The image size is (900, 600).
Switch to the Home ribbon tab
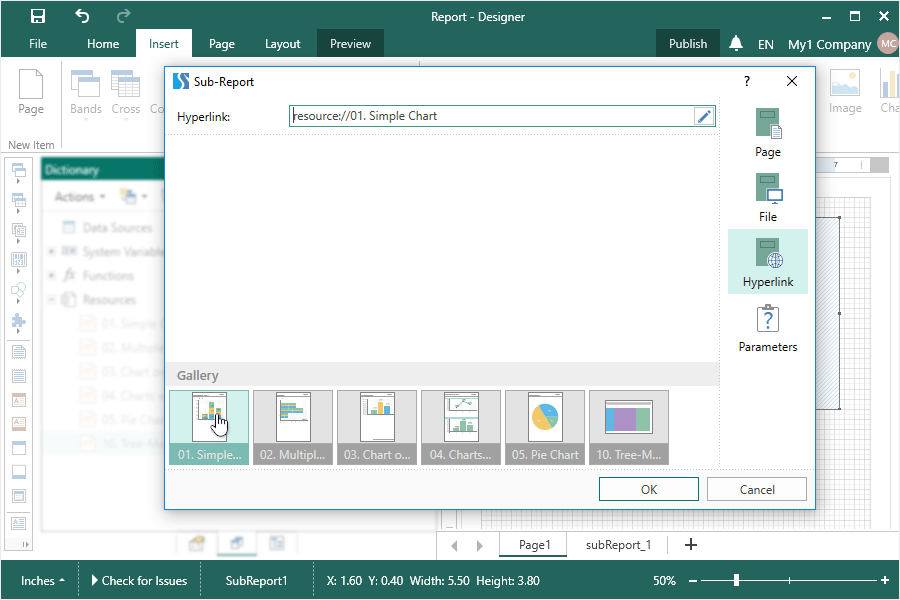(x=103, y=44)
